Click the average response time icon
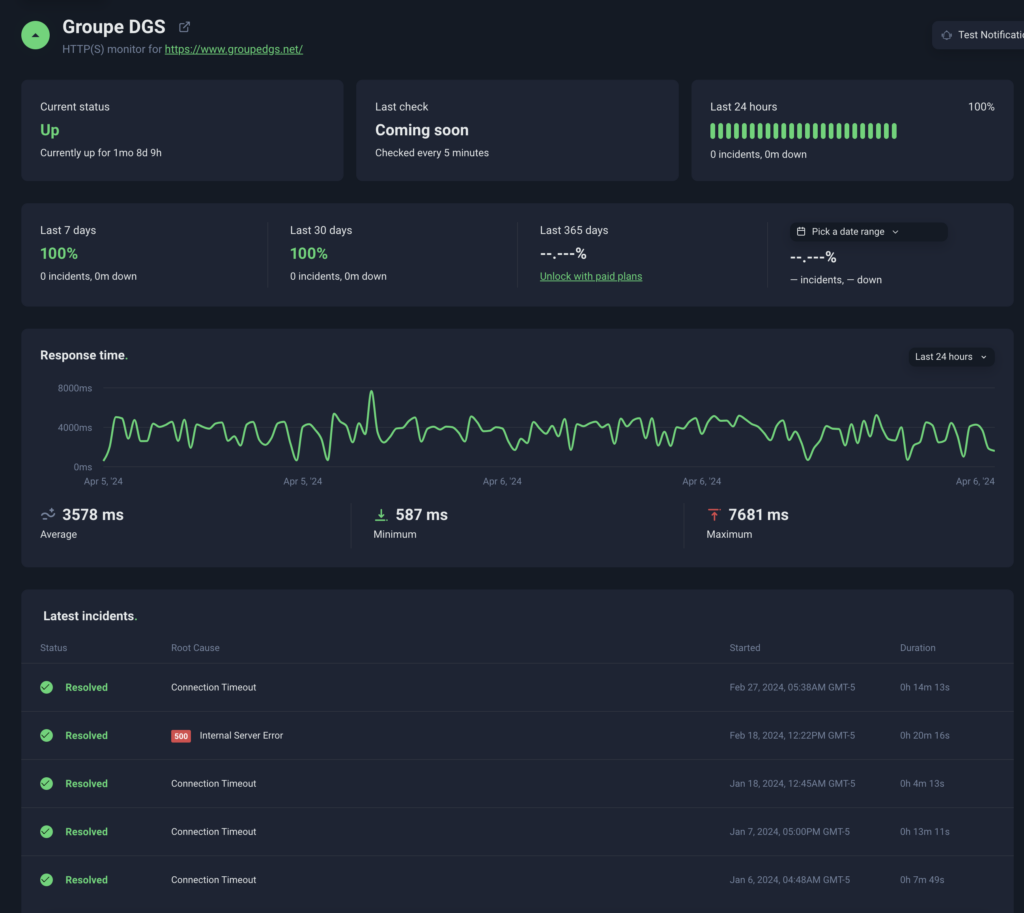 [x=48, y=514]
